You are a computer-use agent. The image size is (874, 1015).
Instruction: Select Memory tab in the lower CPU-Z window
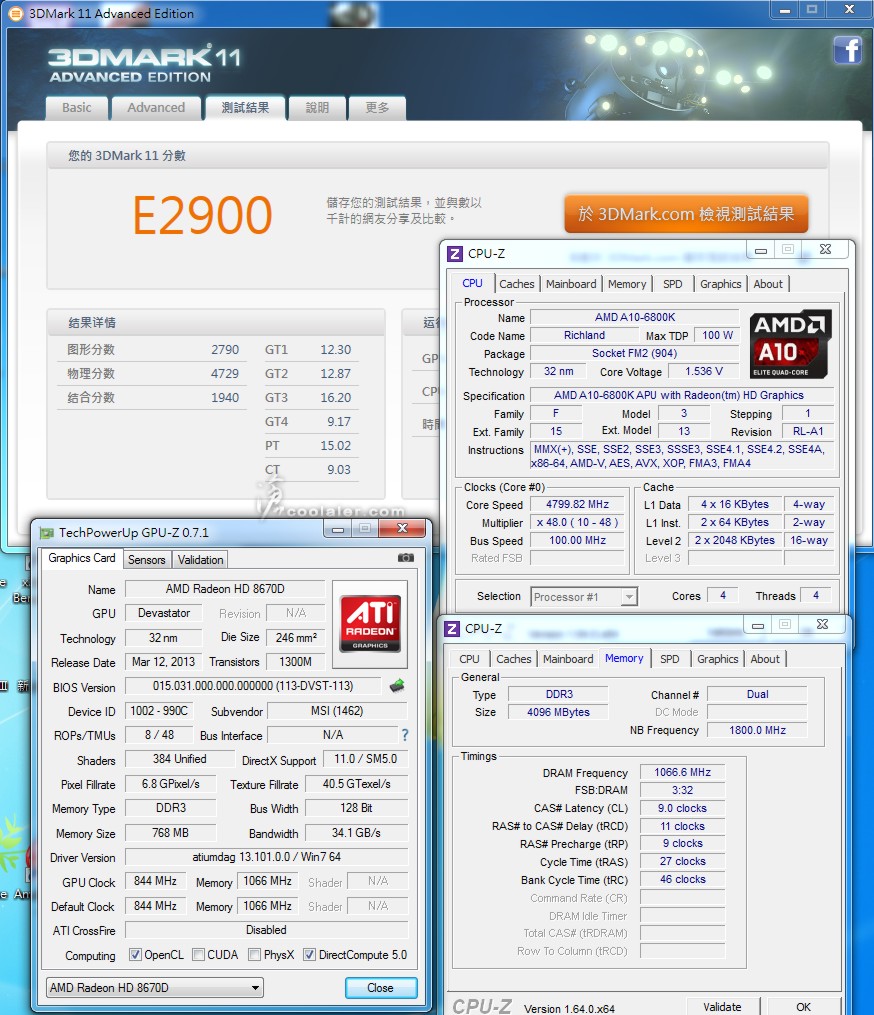click(x=624, y=658)
